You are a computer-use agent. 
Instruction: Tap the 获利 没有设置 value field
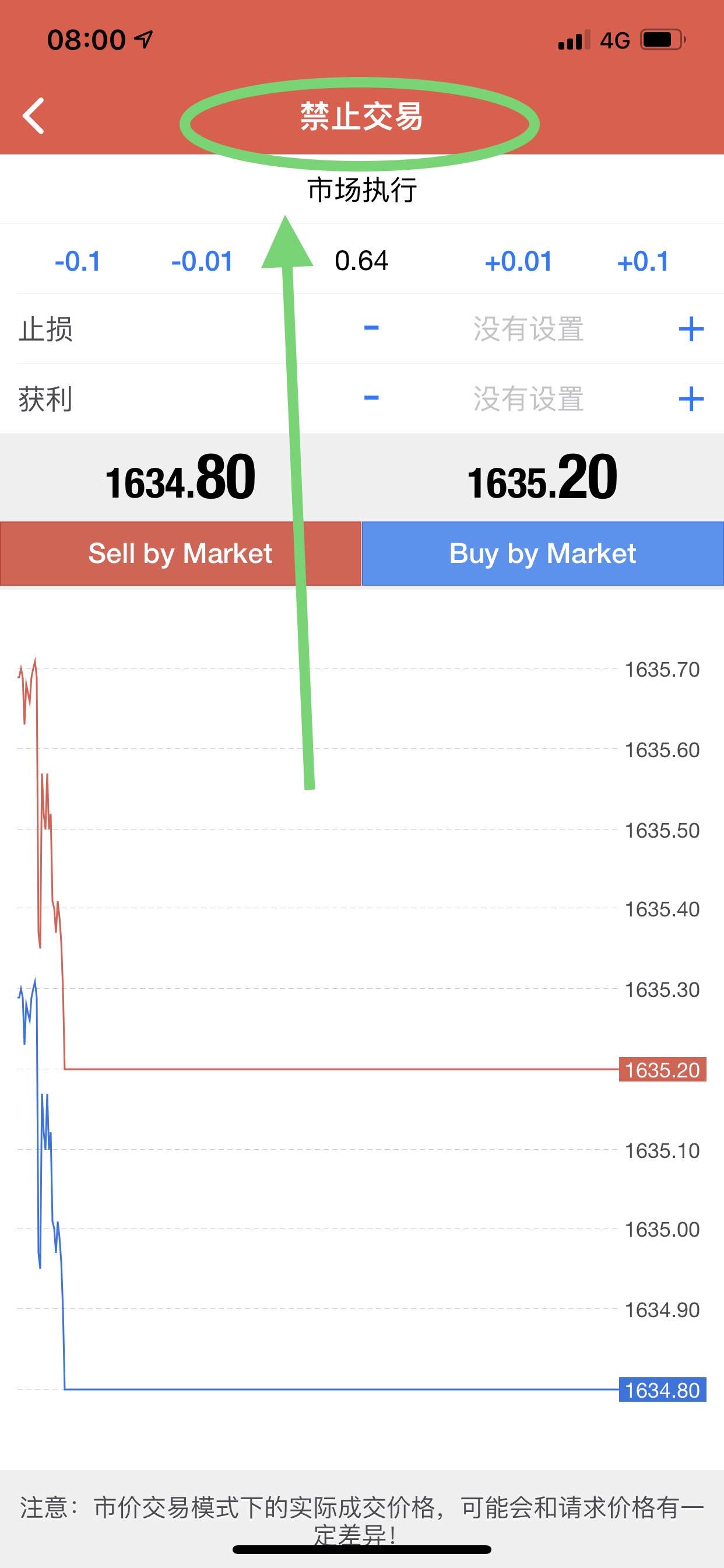click(x=529, y=400)
